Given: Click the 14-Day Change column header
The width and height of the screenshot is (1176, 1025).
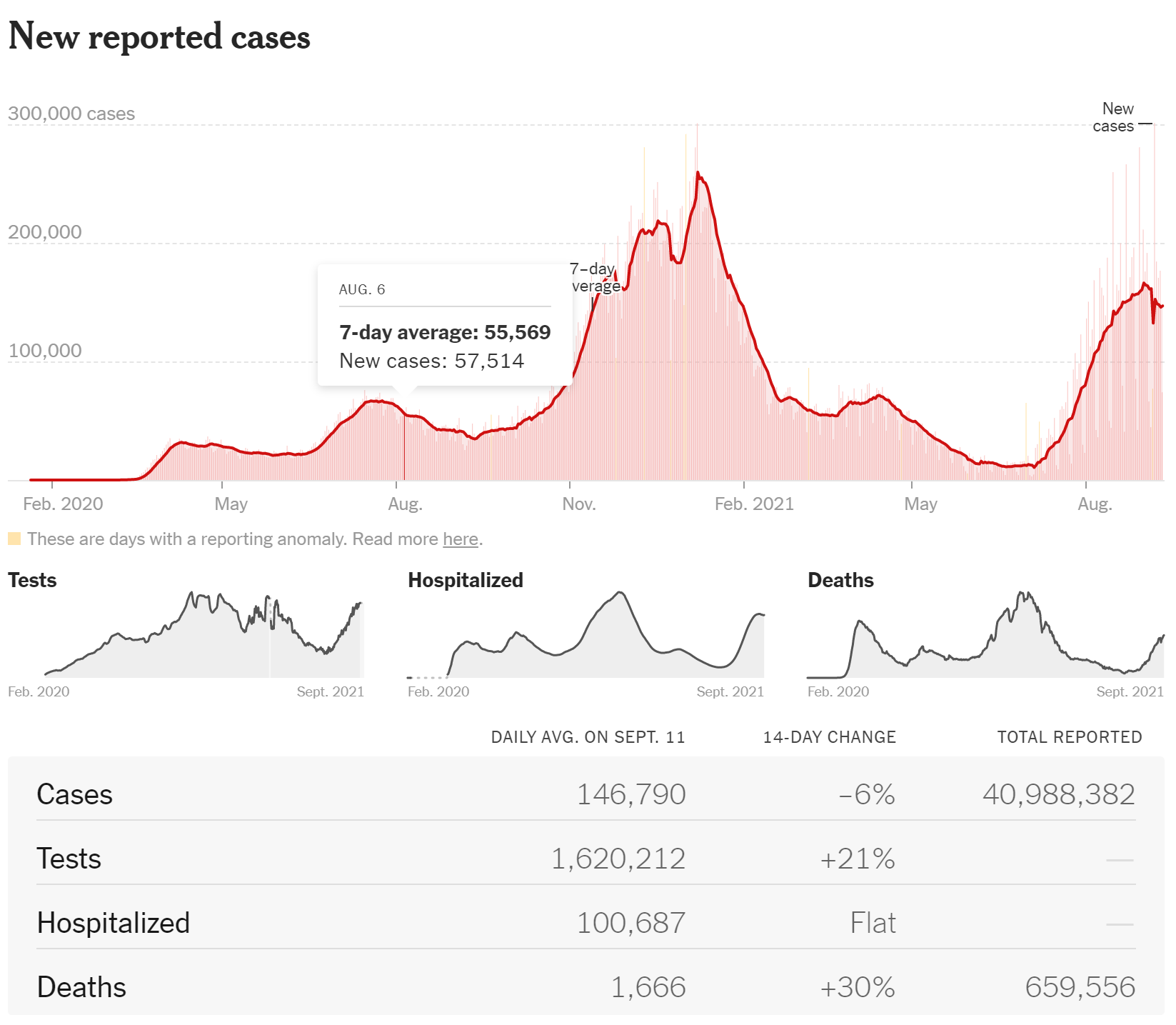Looking at the screenshot, I should [830, 737].
